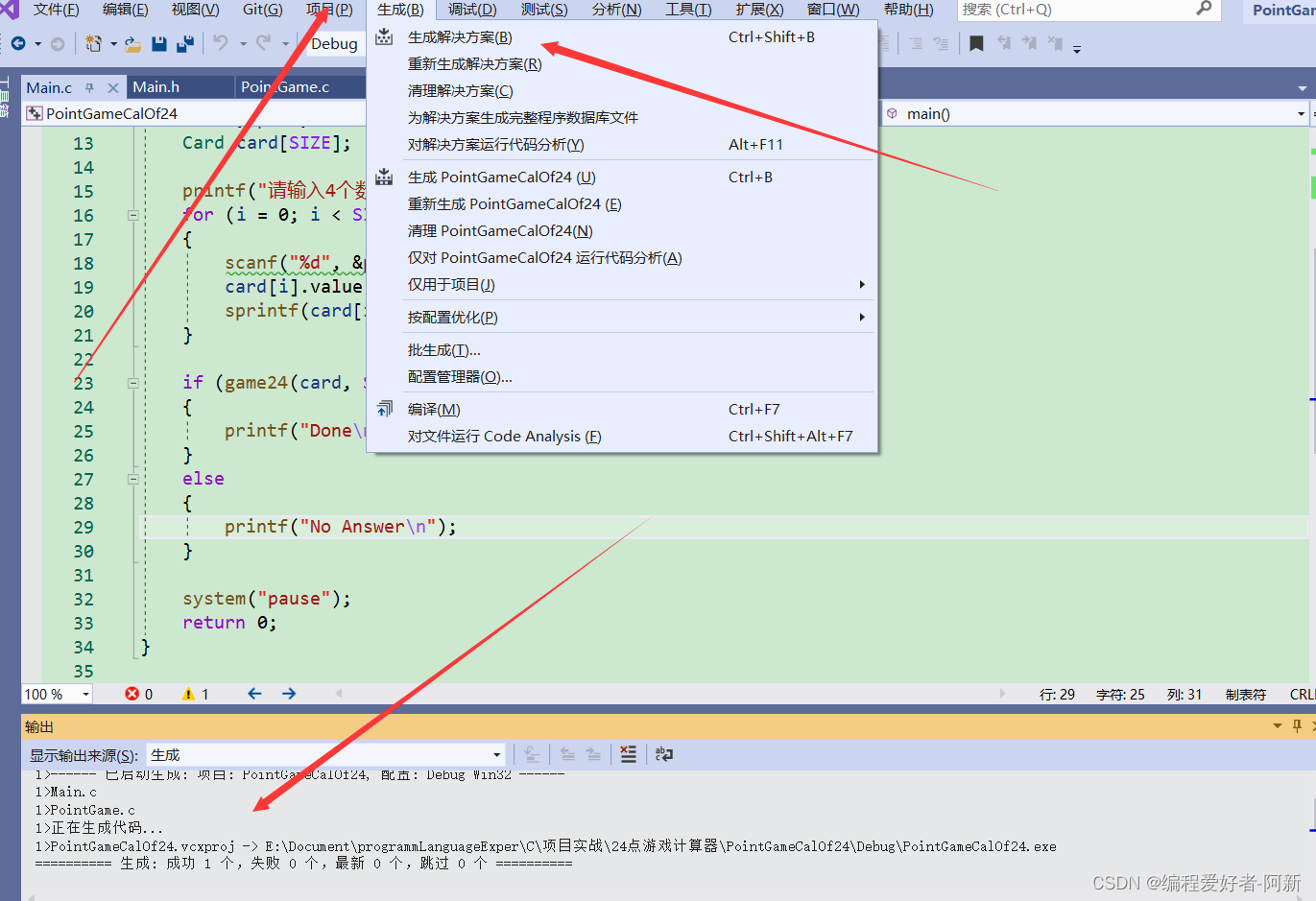Click the search magnifier icon

tap(1204, 9)
